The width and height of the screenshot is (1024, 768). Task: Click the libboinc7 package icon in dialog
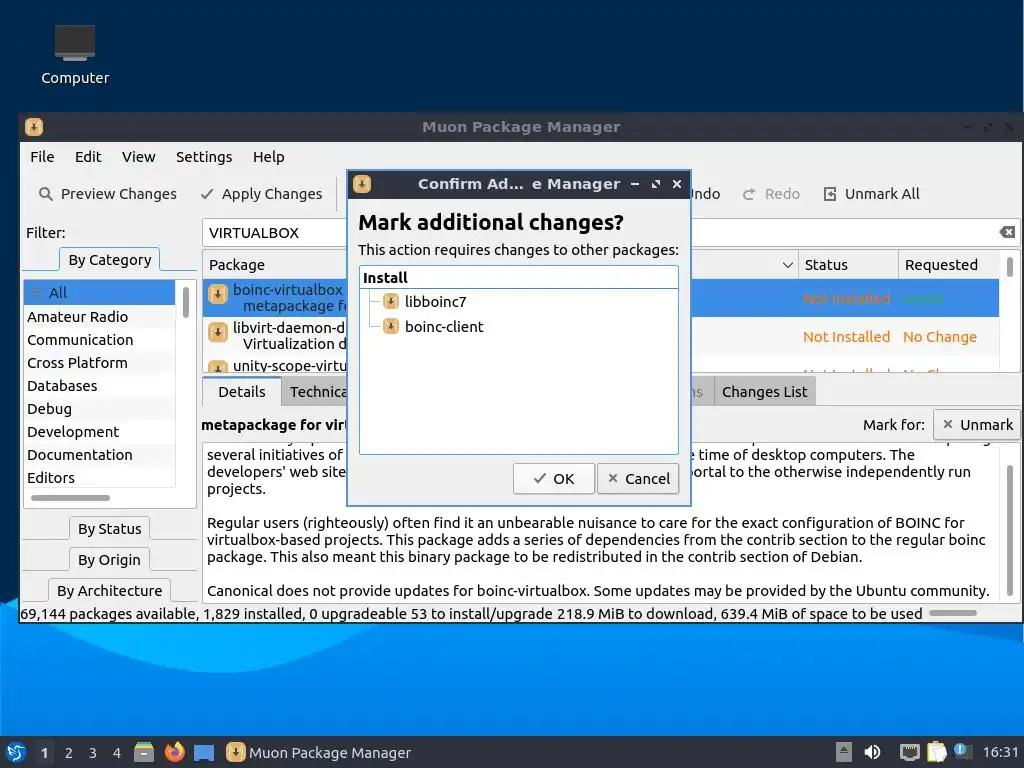click(x=391, y=301)
